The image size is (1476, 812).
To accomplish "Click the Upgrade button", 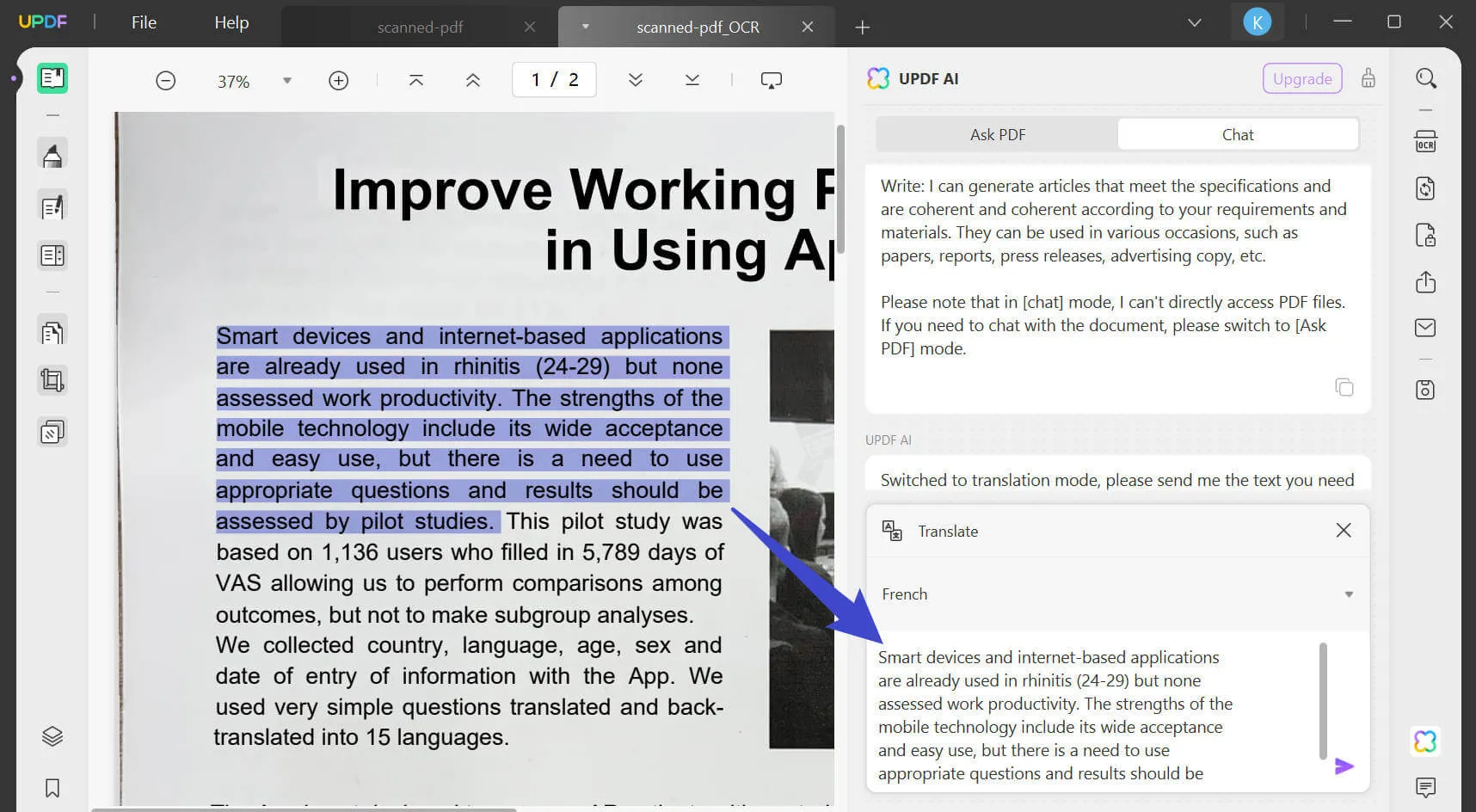I will [1302, 78].
